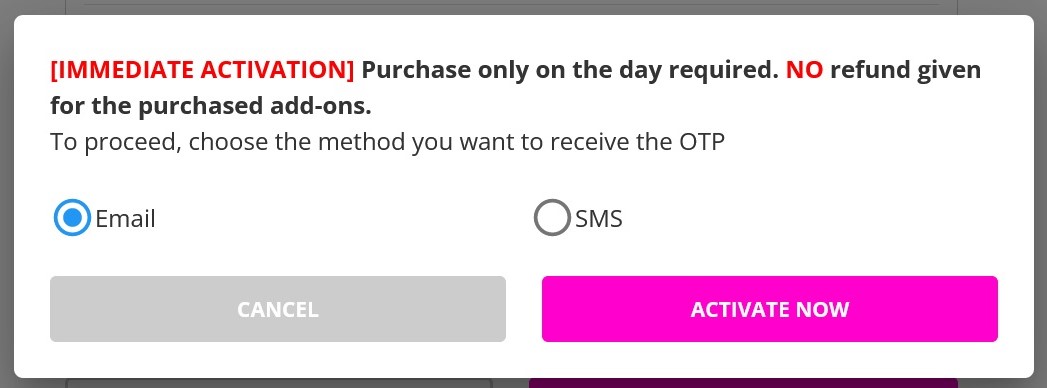Select the SMS radio button
This screenshot has height=388, width=1047.
point(552,218)
